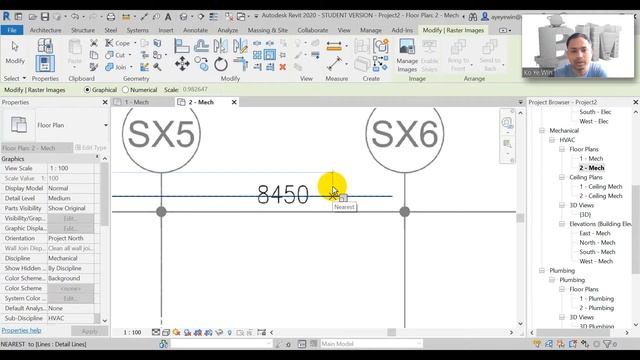Click the Align tool icon
Viewport: 640px width, 360px height.
tap(182, 45)
